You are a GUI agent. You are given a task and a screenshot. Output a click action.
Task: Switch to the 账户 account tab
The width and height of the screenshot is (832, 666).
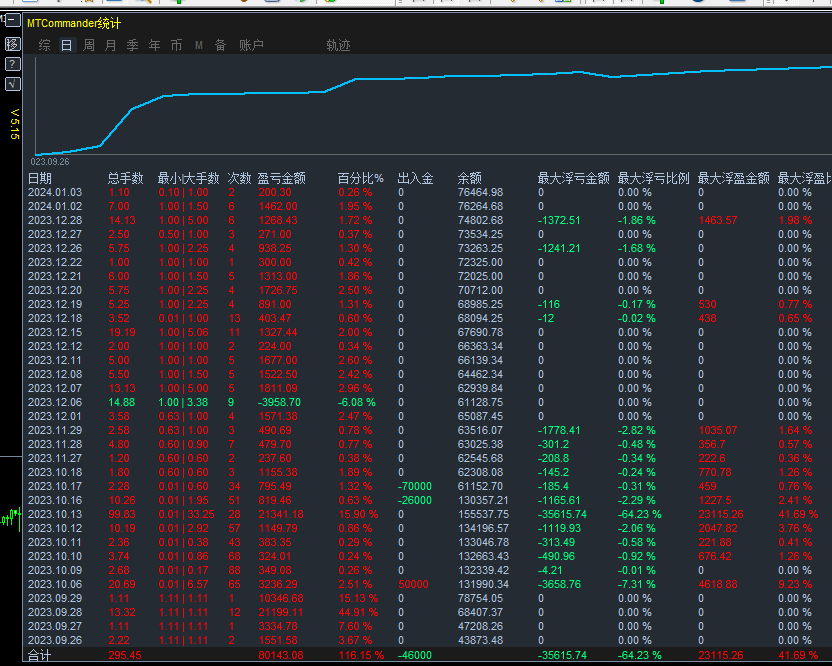click(251, 45)
